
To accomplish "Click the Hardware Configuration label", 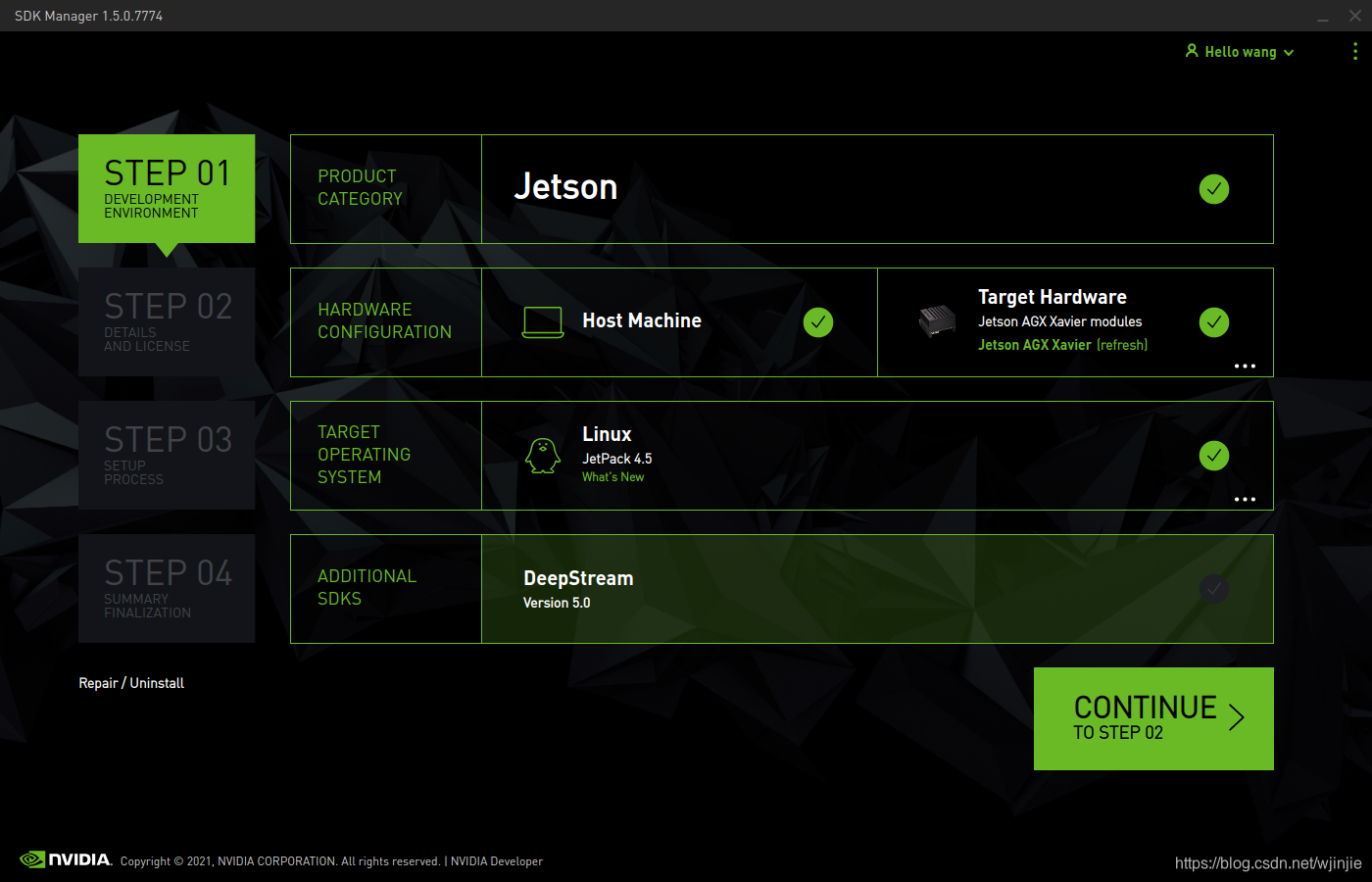I will tap(384, 320).
